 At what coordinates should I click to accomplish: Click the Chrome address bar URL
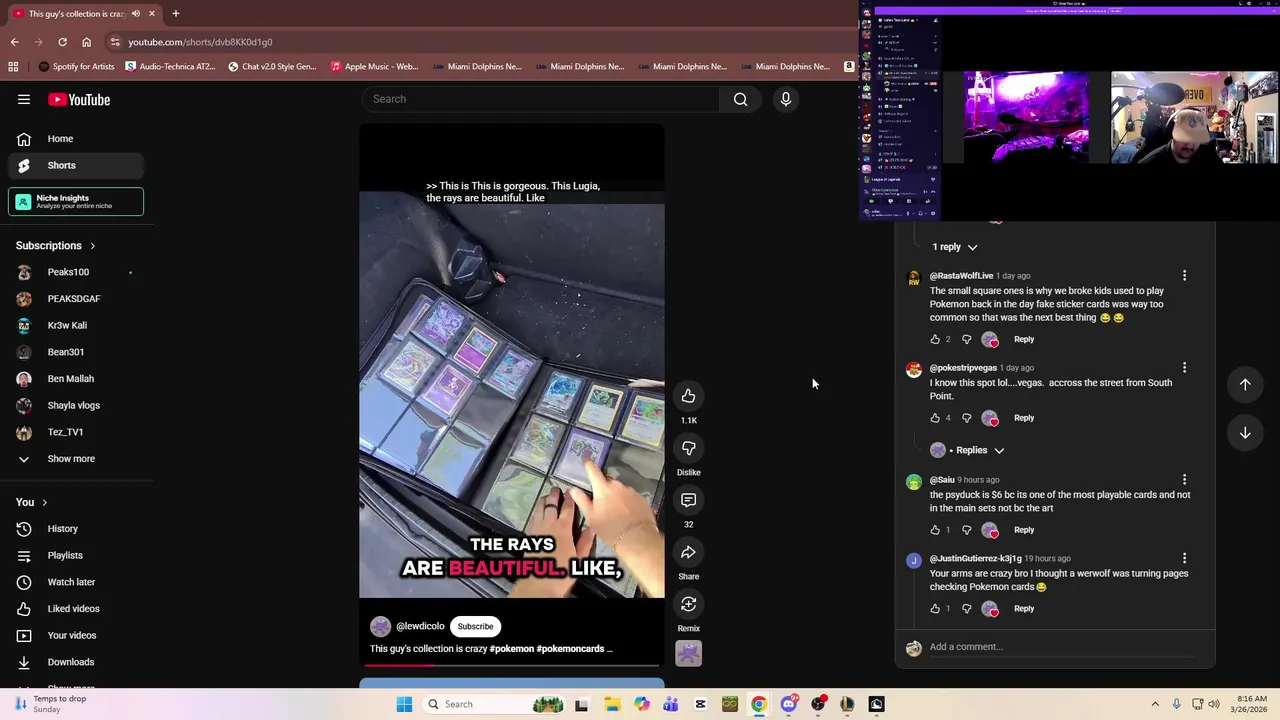click(200, 42)
